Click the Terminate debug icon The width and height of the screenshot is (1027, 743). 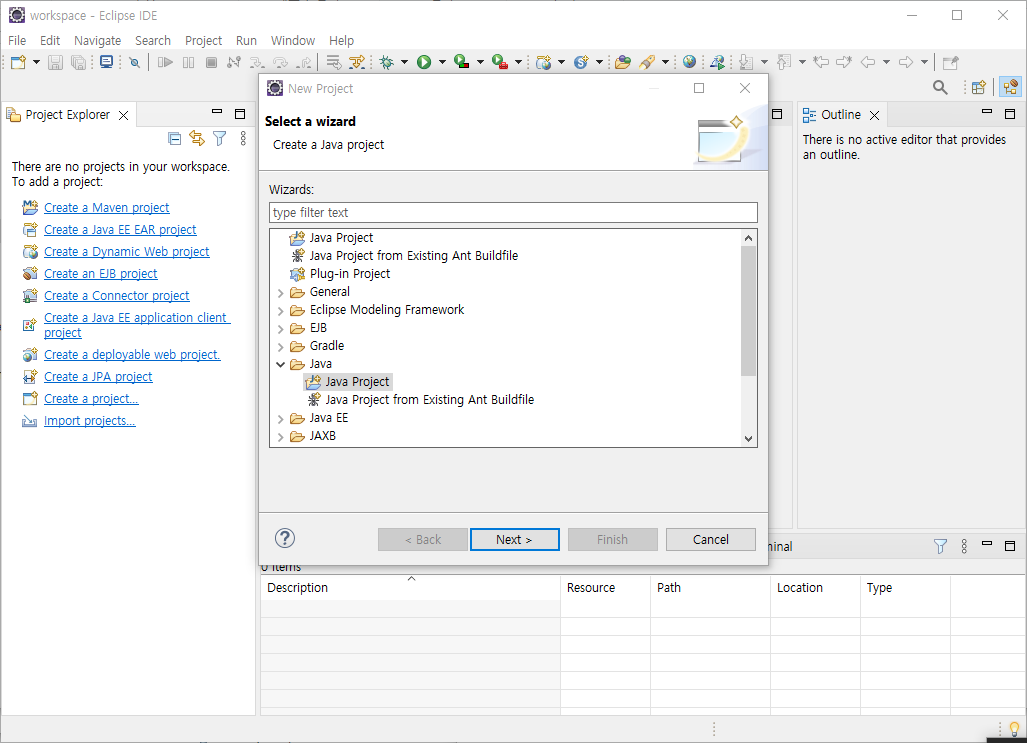coord(211,62)
